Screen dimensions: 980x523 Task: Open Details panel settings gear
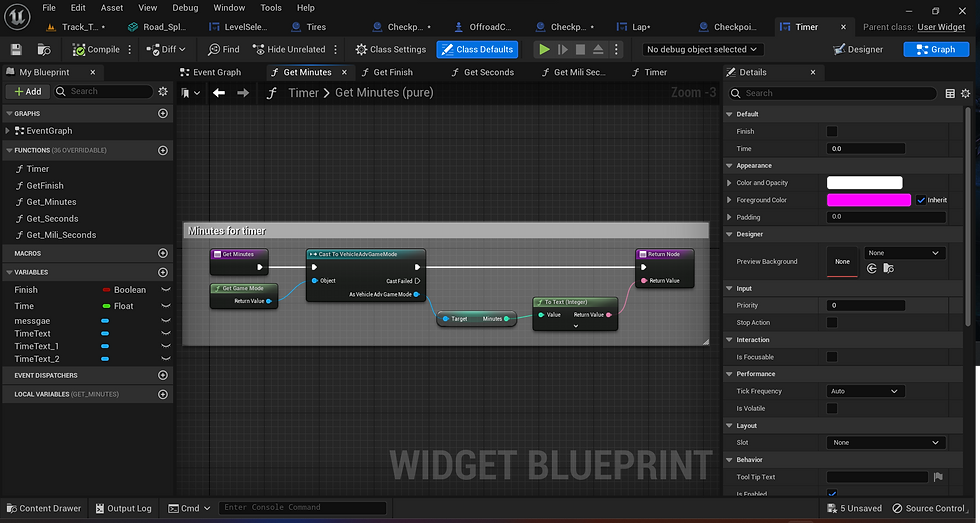pyautogui.click(x=966, y=93)
